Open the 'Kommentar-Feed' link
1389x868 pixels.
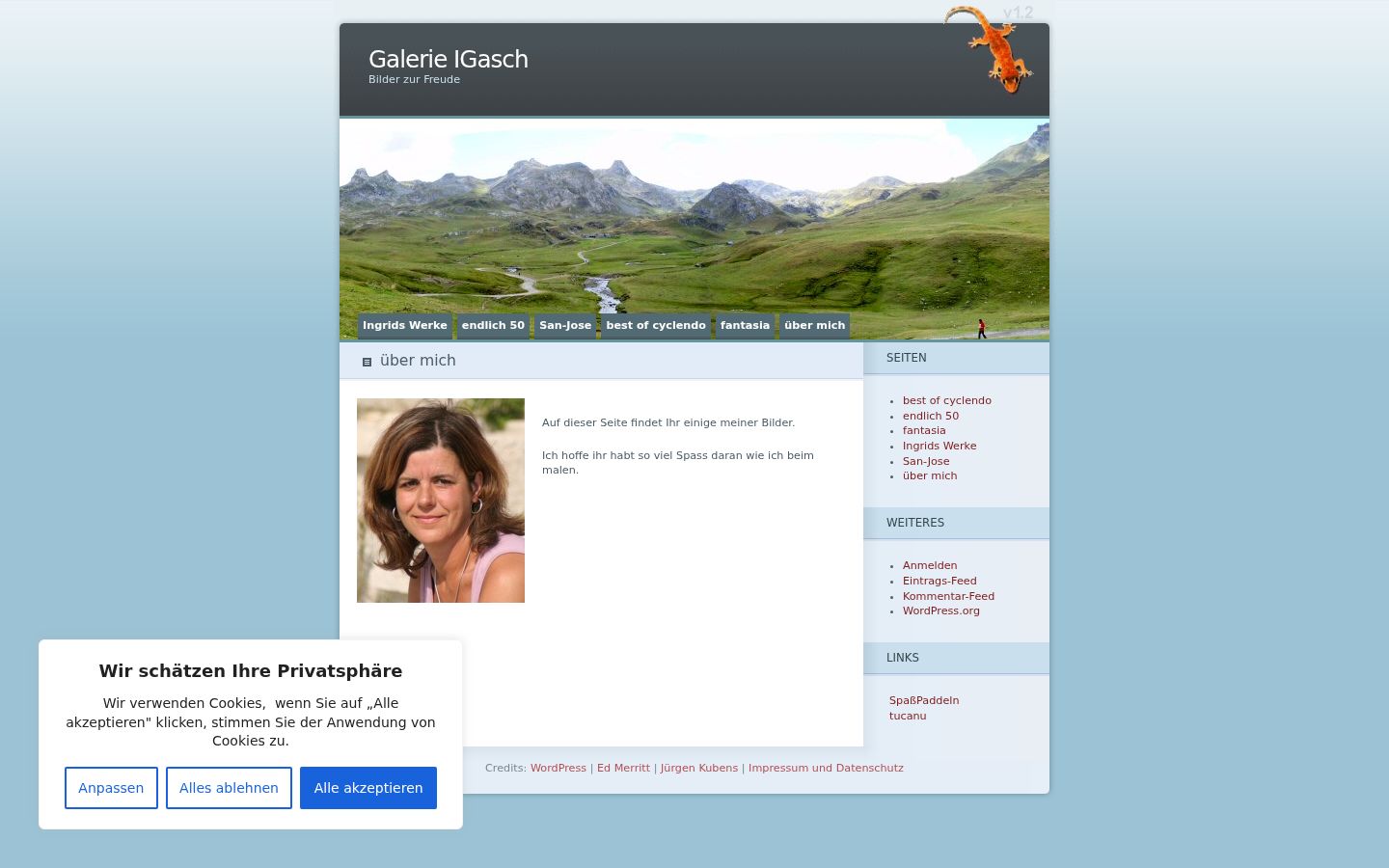[948, 596]
